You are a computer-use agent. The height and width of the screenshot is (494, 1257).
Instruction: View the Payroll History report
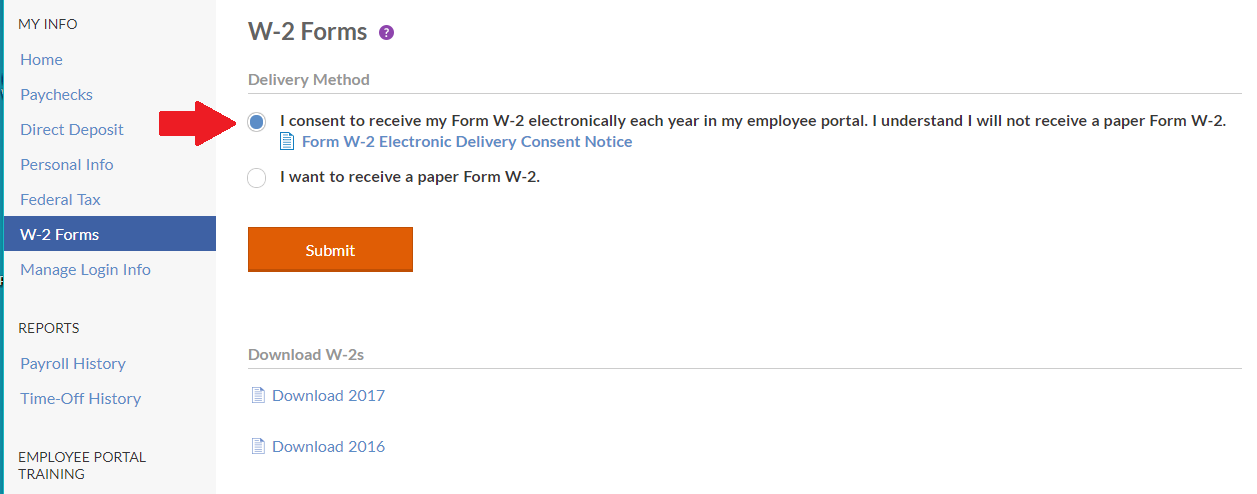(73, 363)
